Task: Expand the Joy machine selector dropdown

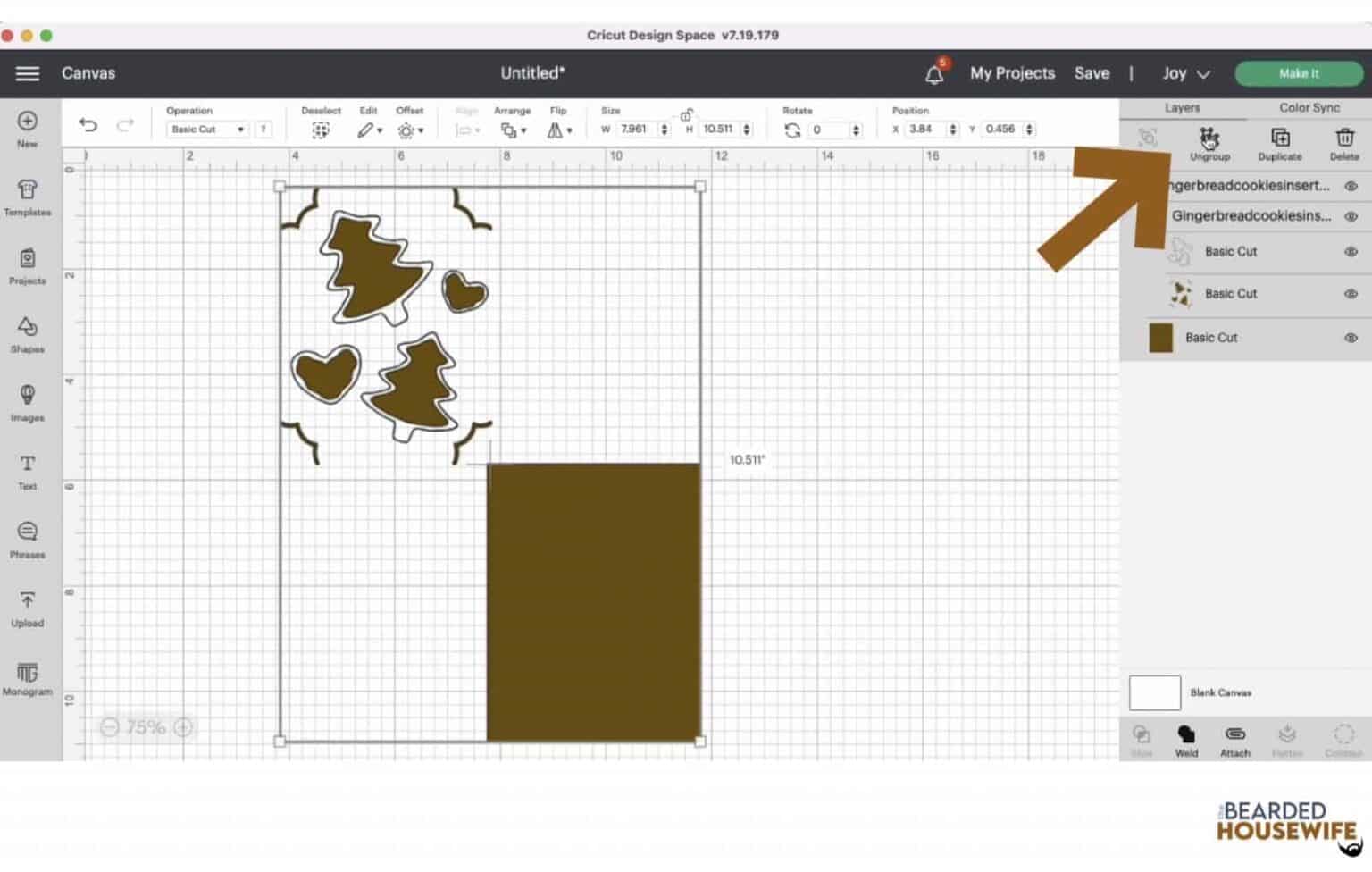Action: [x=1185, y=74]
